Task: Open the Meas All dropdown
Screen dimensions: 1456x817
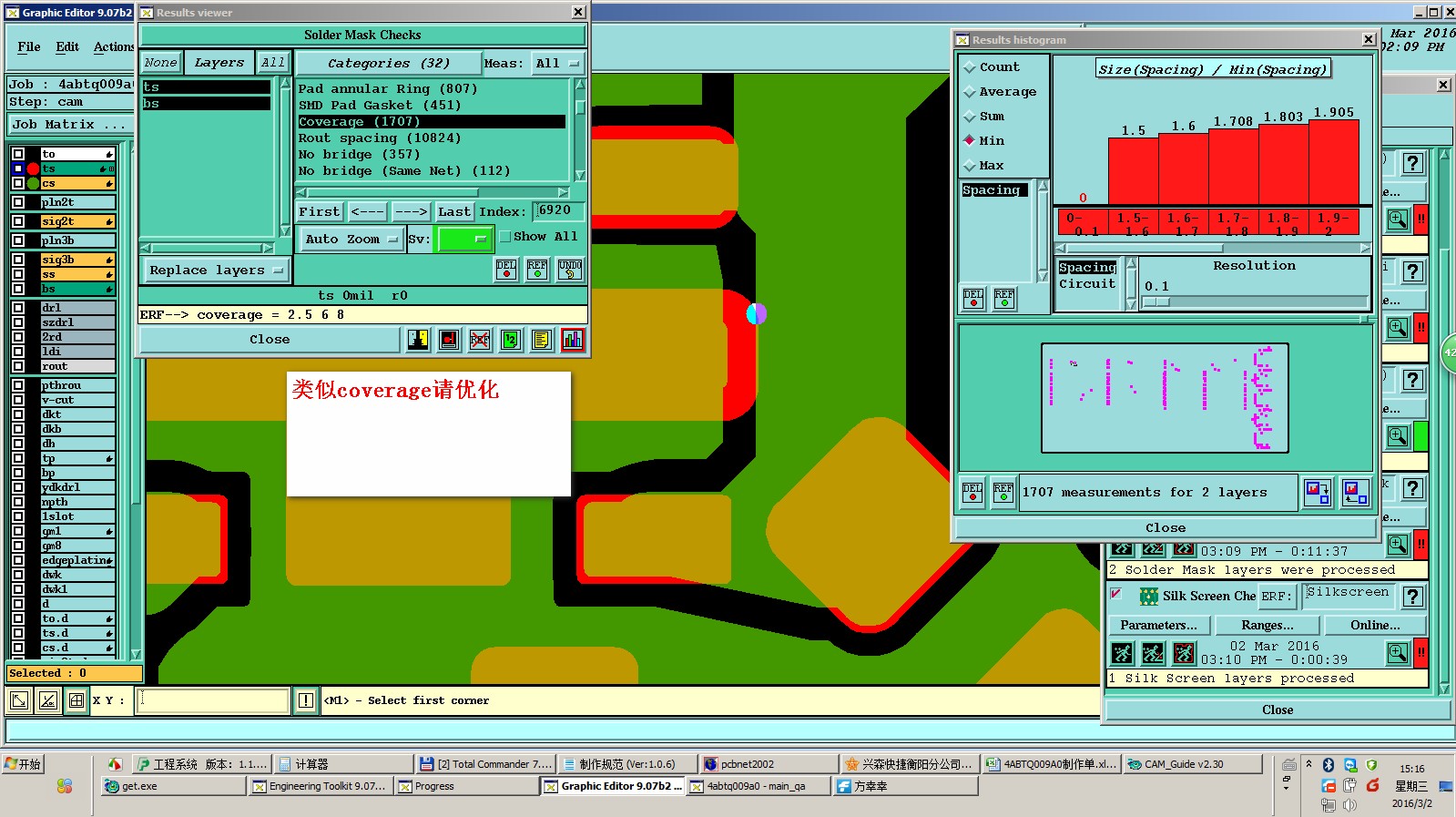Action: 558,64
